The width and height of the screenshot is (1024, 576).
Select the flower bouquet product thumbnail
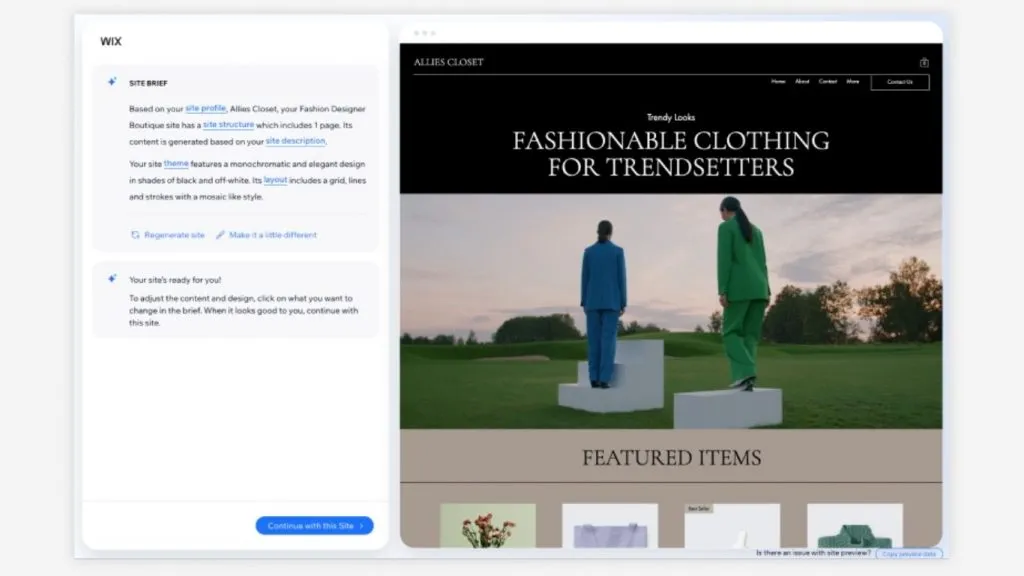coord(488,525)
